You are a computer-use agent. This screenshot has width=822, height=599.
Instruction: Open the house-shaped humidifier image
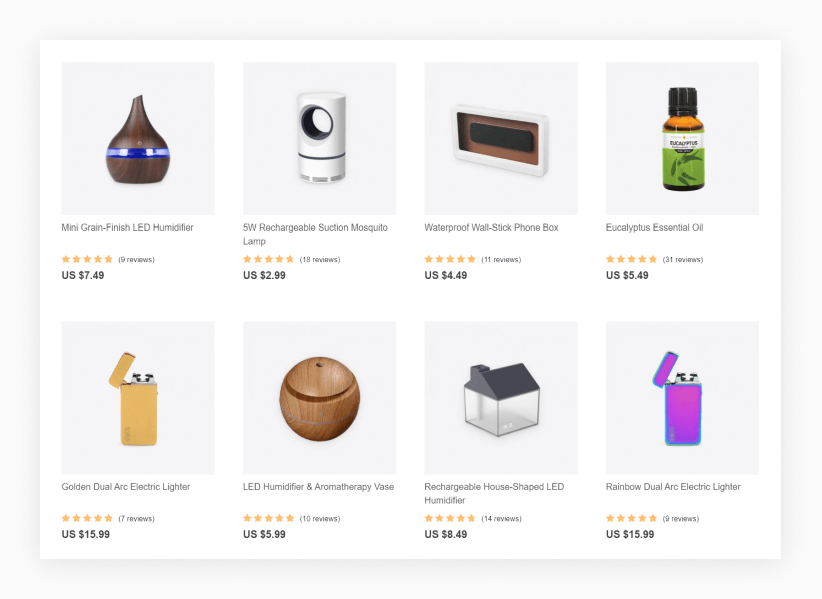(x=501, y=398)
